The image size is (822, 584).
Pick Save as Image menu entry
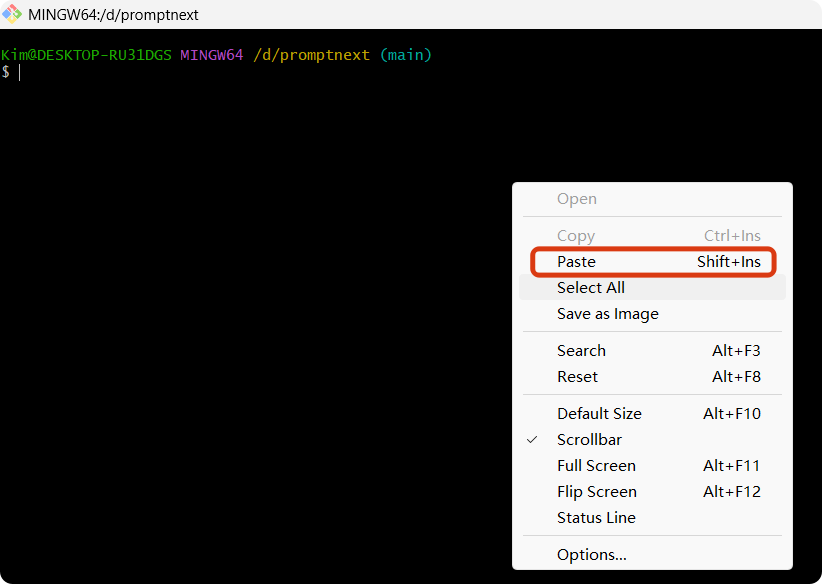coord(653,313)
